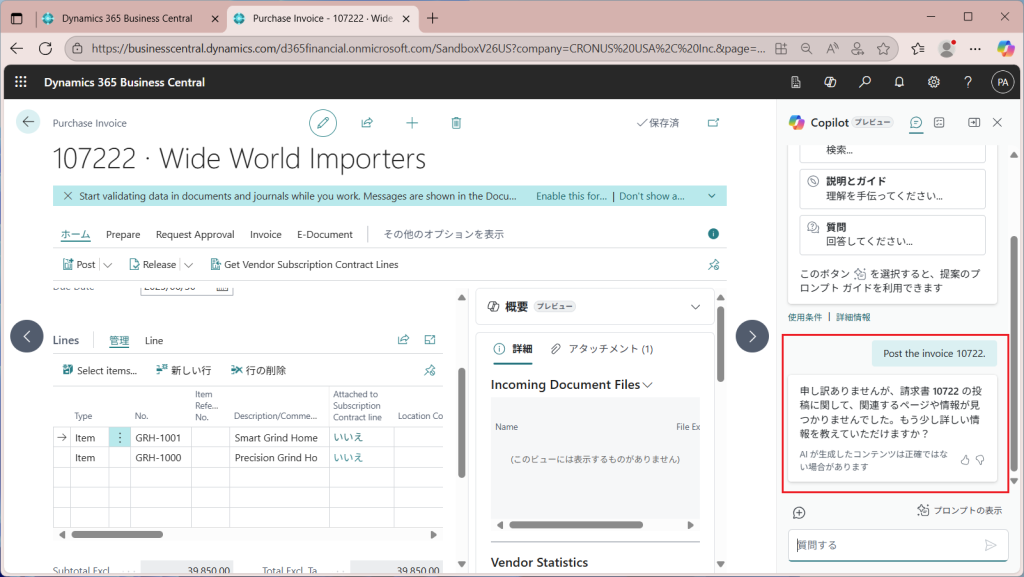Click Select items... in Lines

click(100, 370)
